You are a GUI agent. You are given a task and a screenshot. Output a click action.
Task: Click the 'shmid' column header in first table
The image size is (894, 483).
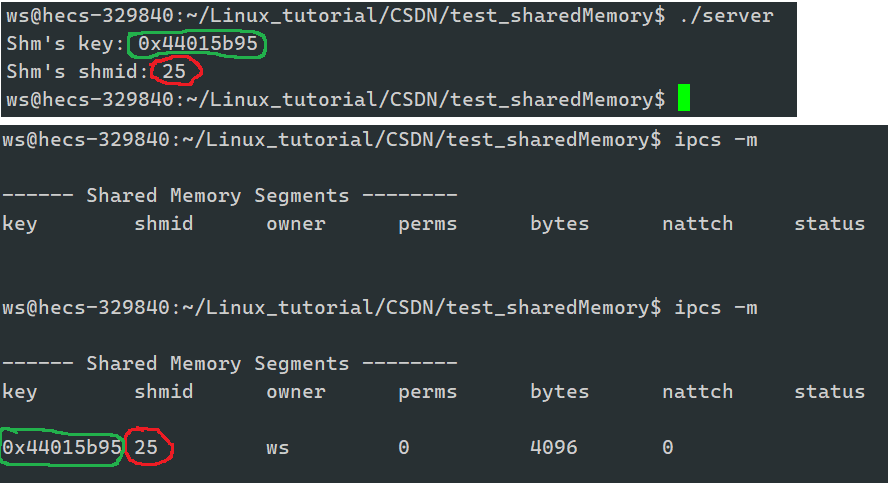164,224
